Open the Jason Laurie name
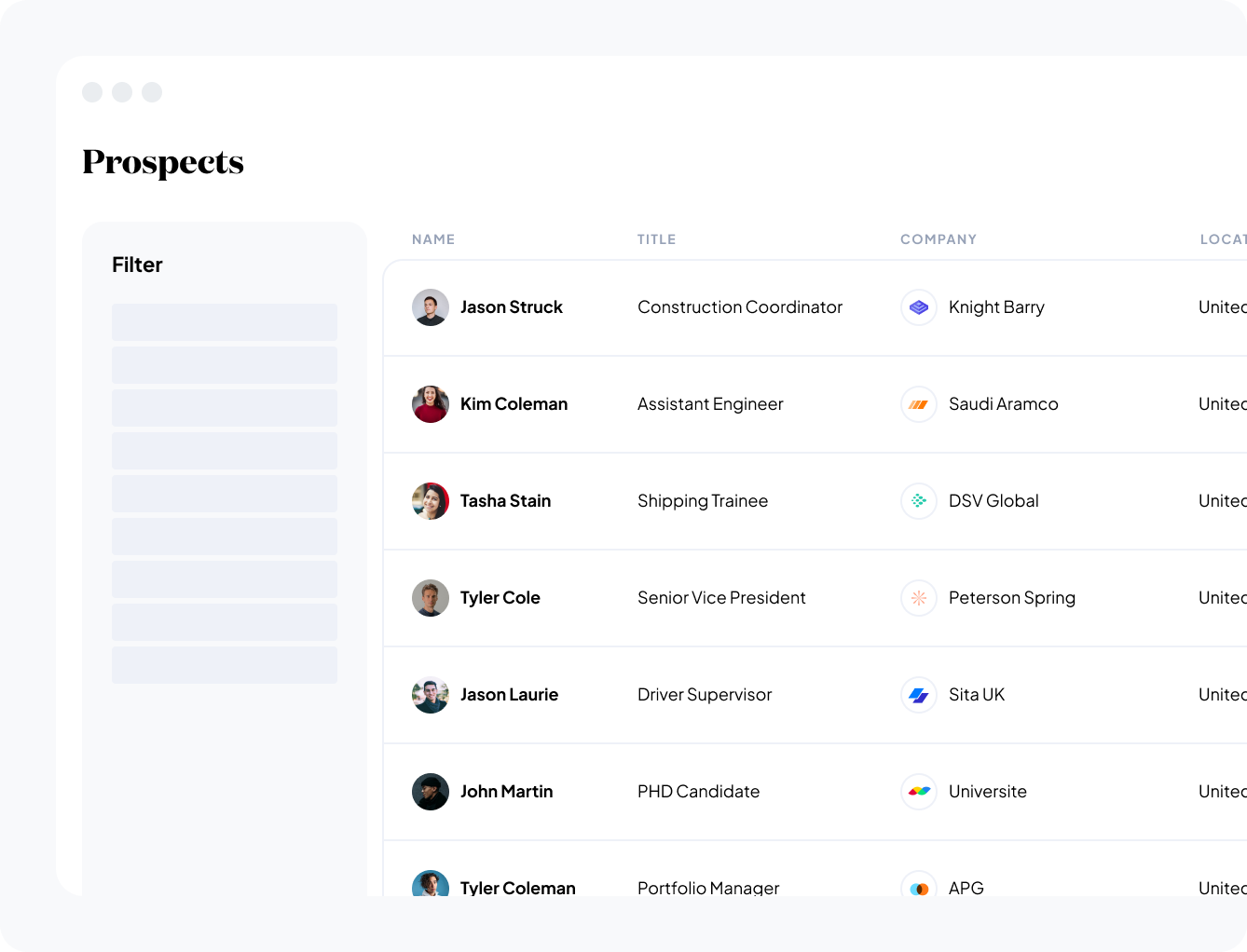Image resolution: width=1247 pixels, height=952 pixels. [509, 695]
